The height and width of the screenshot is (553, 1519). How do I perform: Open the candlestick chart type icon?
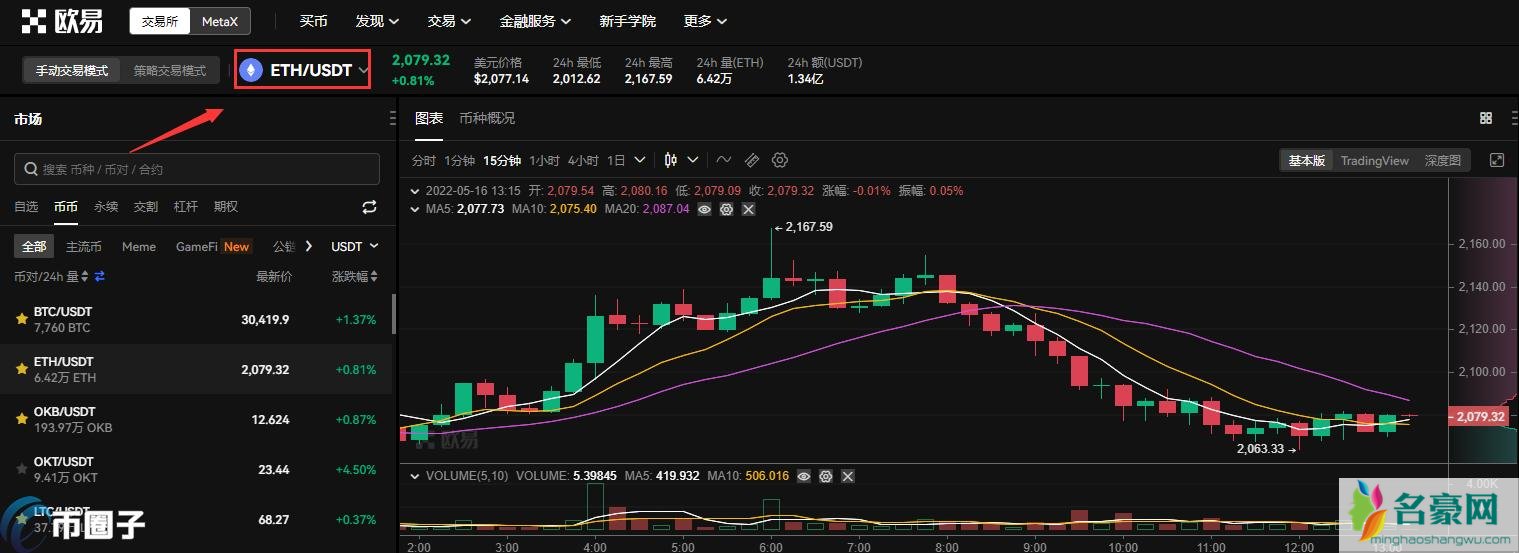click(x=670, y=160)
